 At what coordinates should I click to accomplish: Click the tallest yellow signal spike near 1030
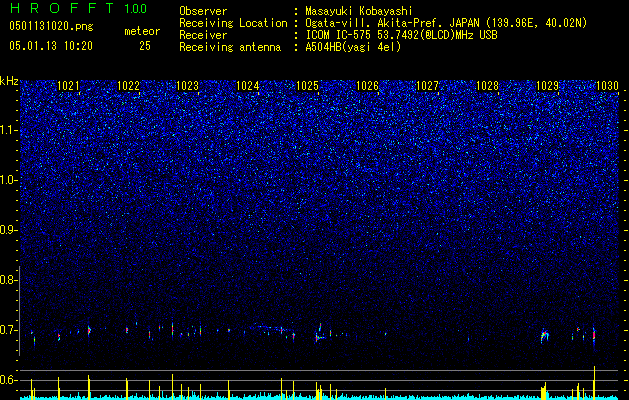595,382
